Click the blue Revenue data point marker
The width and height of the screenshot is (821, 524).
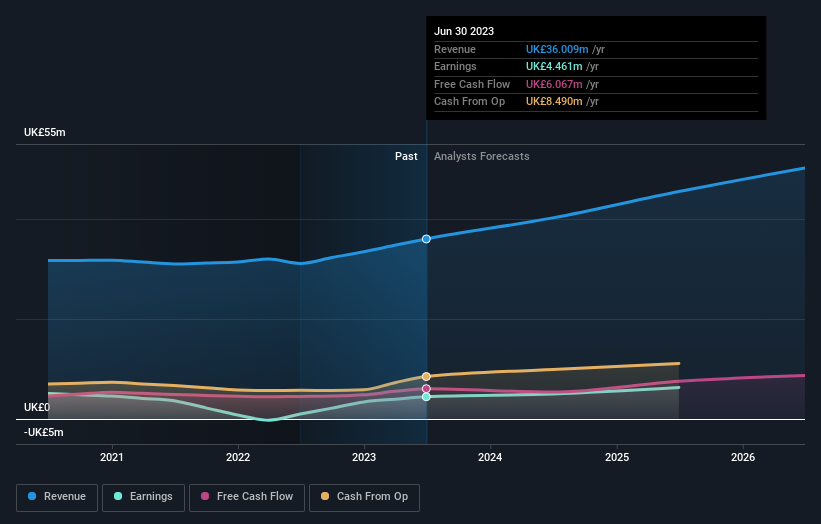[426, 239]
